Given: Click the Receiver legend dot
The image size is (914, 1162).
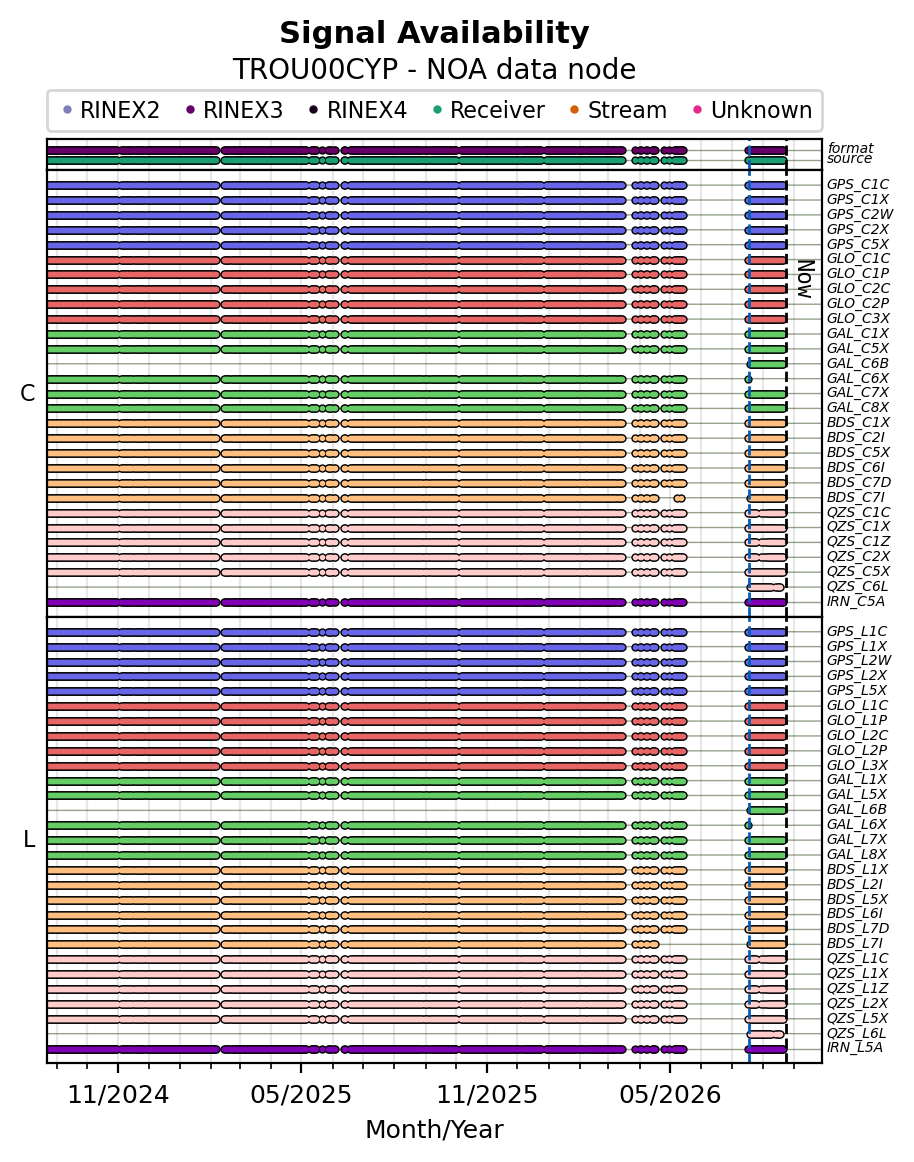Looking at the screenshot, I should click(437, 110).
